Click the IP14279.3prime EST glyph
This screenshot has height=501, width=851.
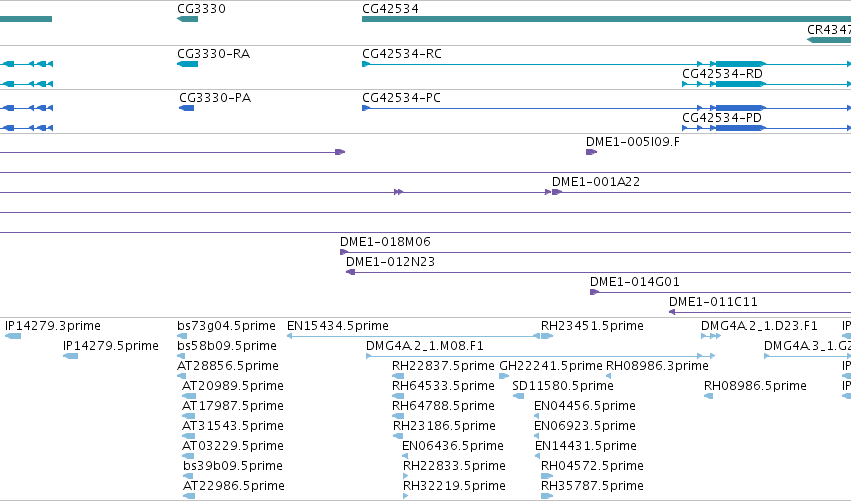click(x=13, y=336)
